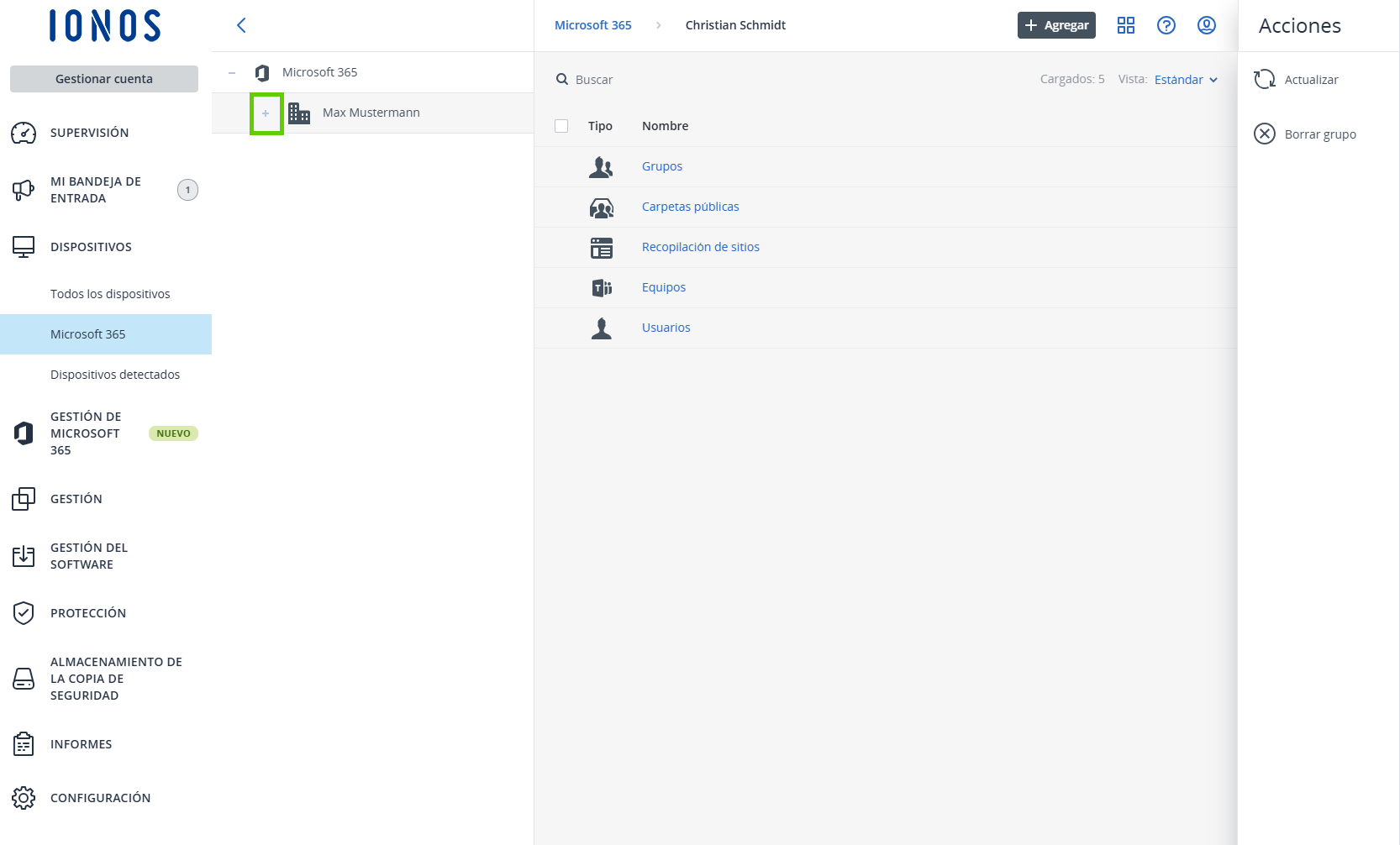The width and height of the screenshot is (1400, 845).
Task: Open the user account profile icon
Action: click(1206, 25)
